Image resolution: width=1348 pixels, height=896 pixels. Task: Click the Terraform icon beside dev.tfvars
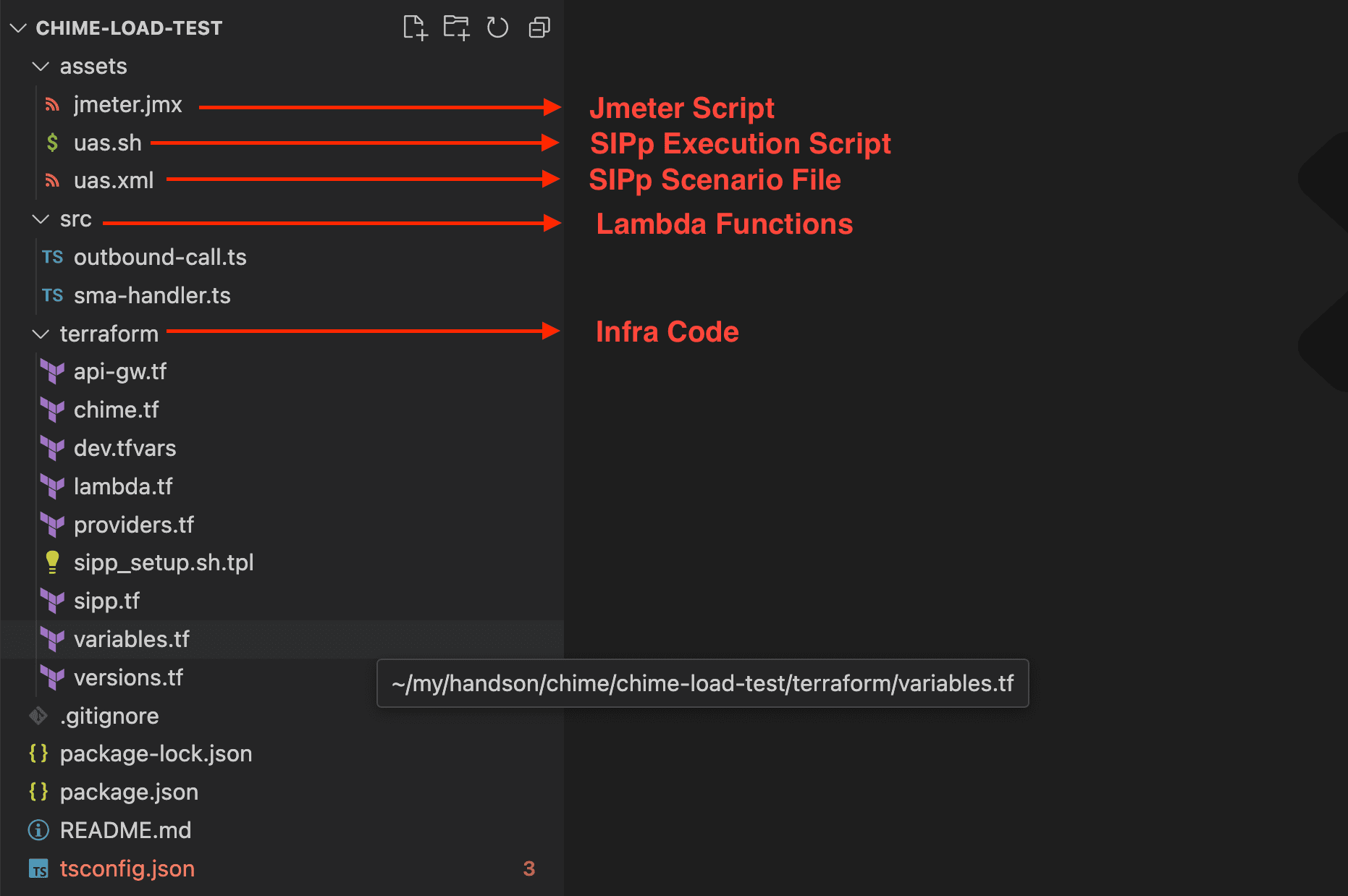(x=52, y=449)
